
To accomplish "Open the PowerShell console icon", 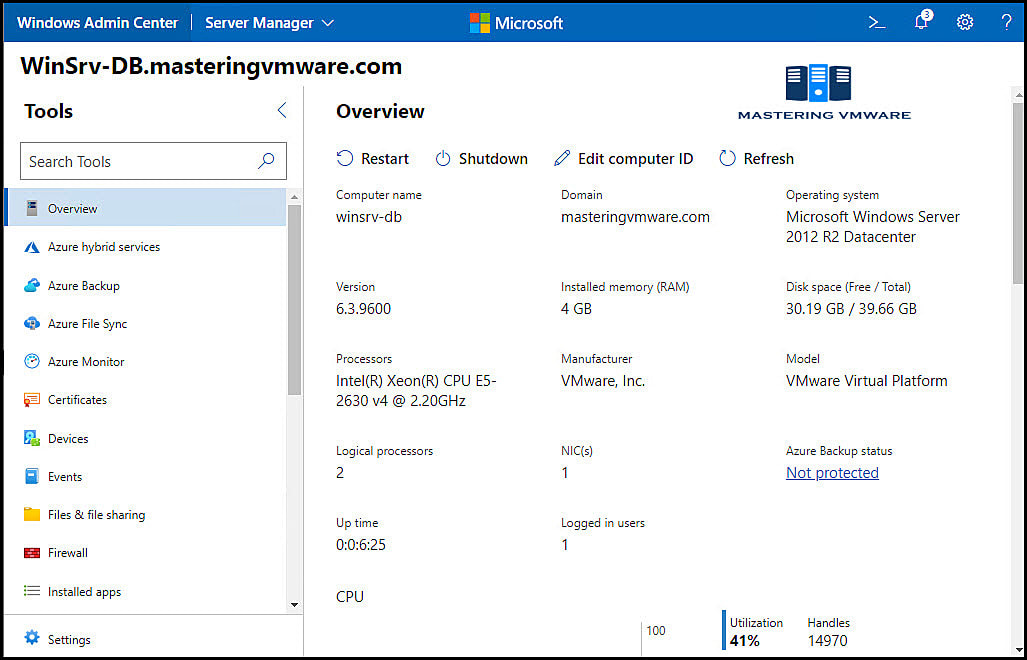I will 876,22.
